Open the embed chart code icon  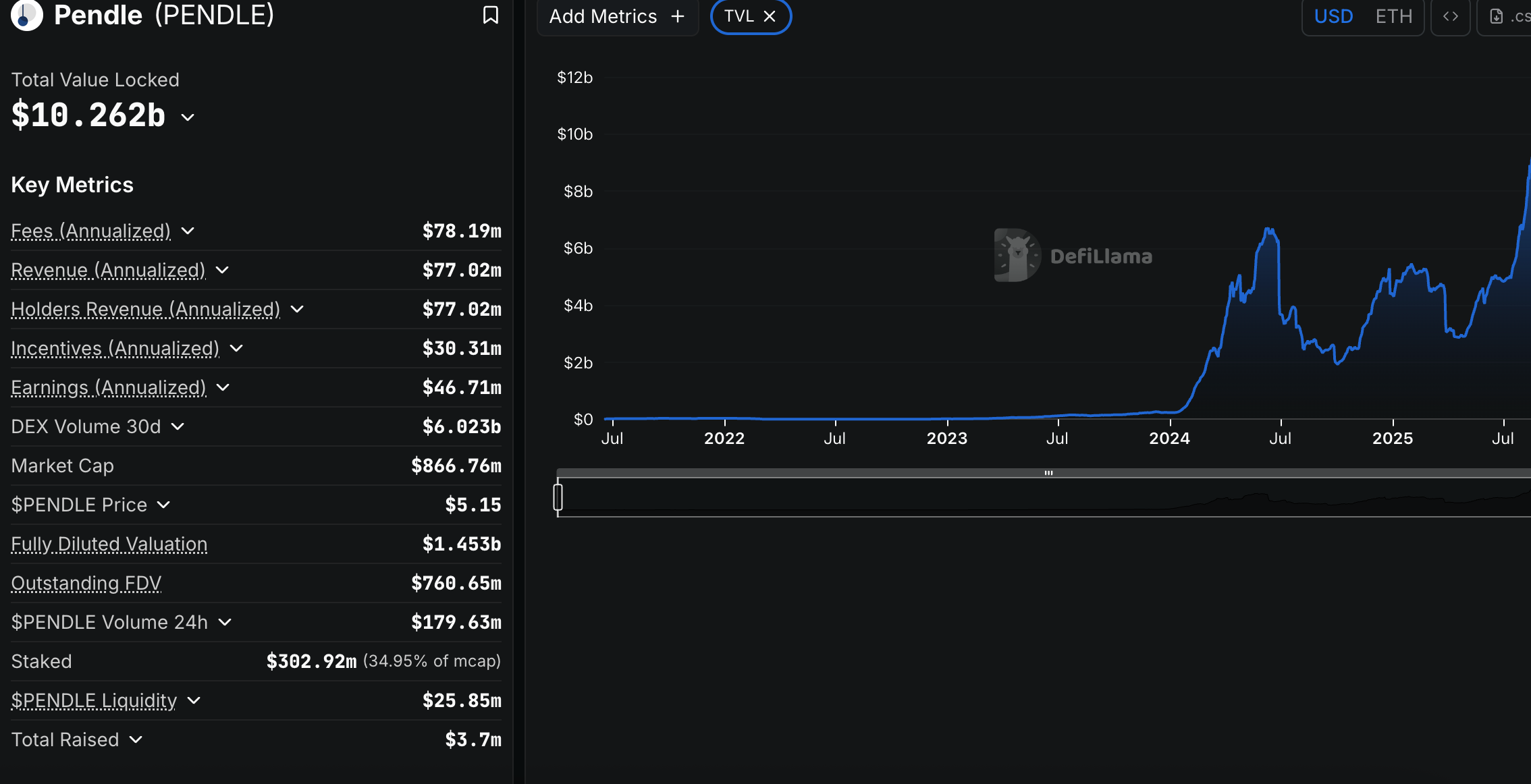click(x=1450, y=16)
